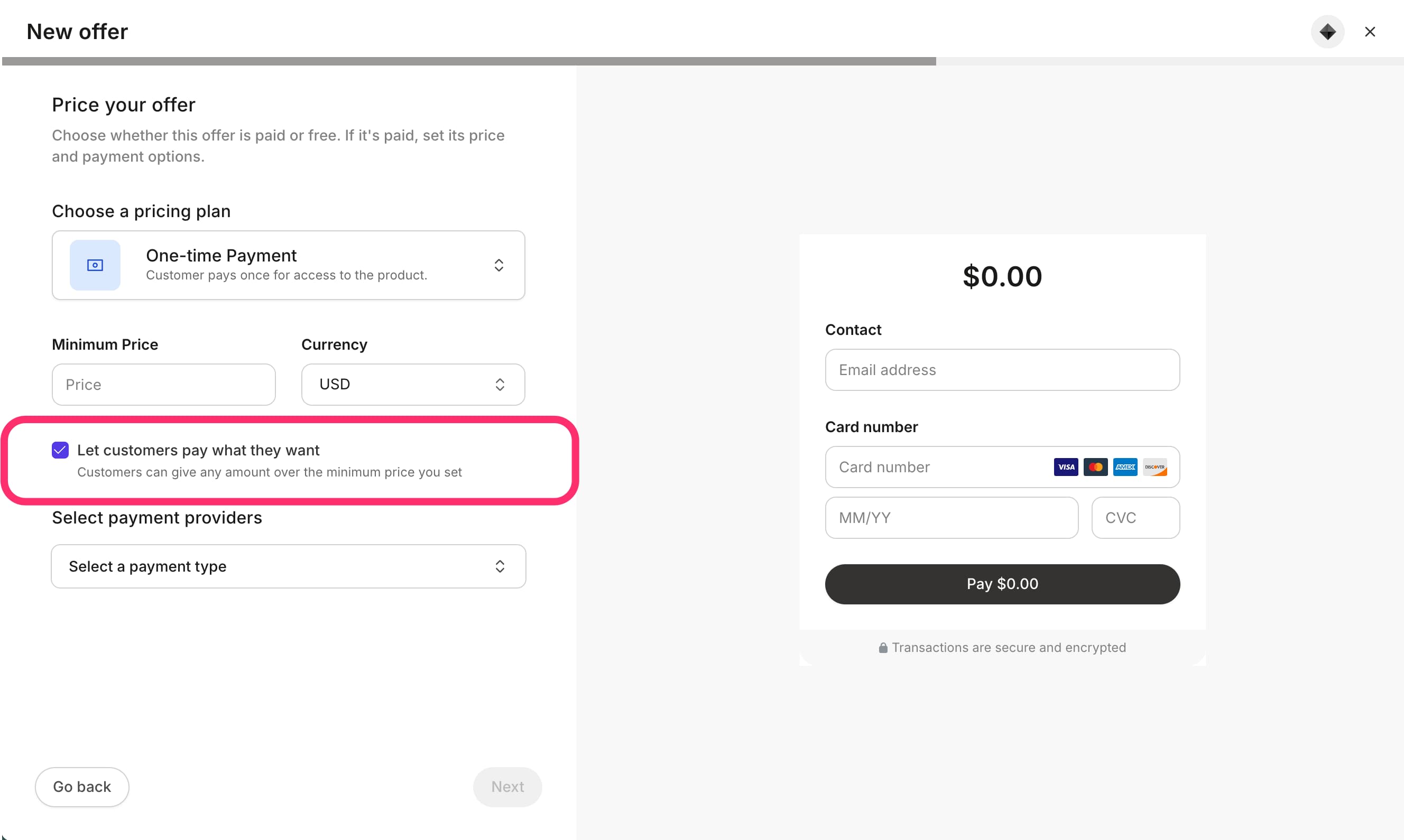Click the lock icon beside secure transactions
Screen dimensions: 1404x840
pos(882,648)
